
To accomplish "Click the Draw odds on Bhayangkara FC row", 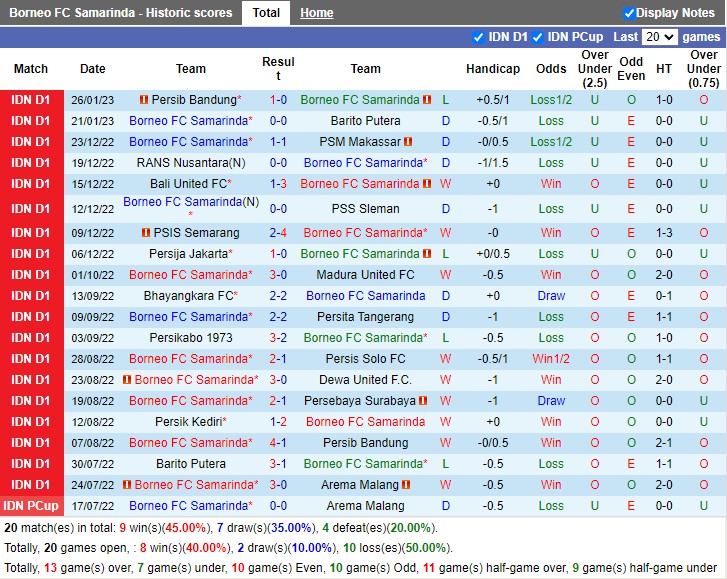I will coord(551,296).
